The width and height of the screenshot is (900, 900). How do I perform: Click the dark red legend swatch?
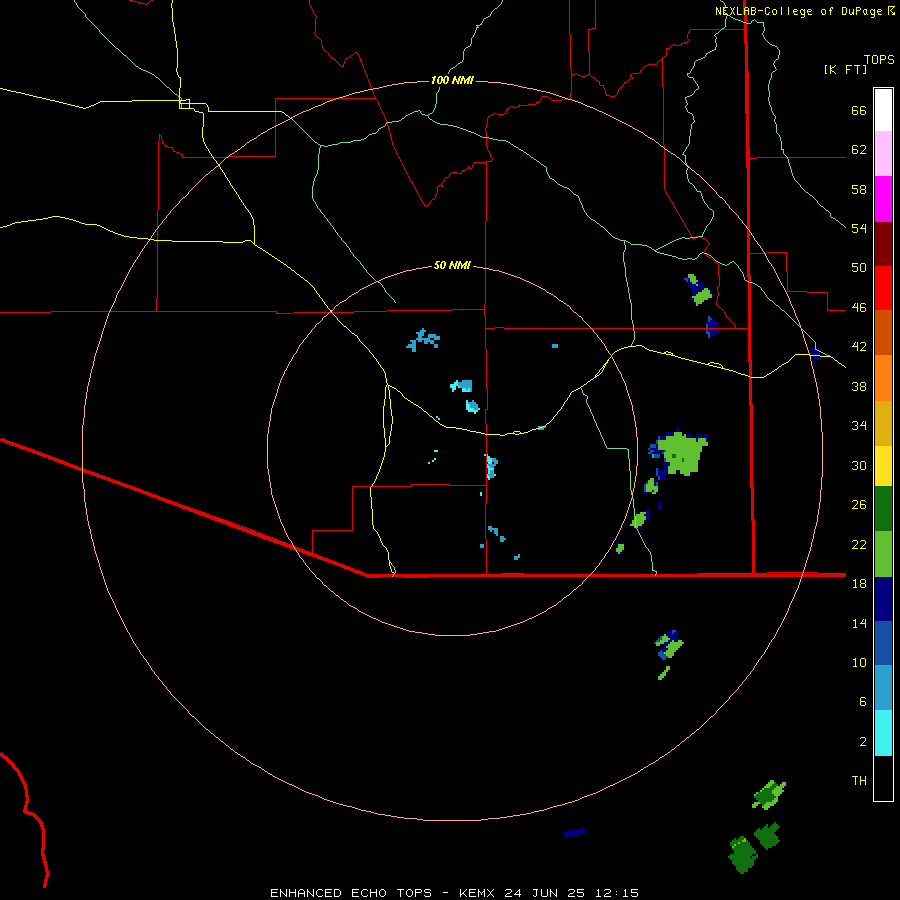(883, 243)
